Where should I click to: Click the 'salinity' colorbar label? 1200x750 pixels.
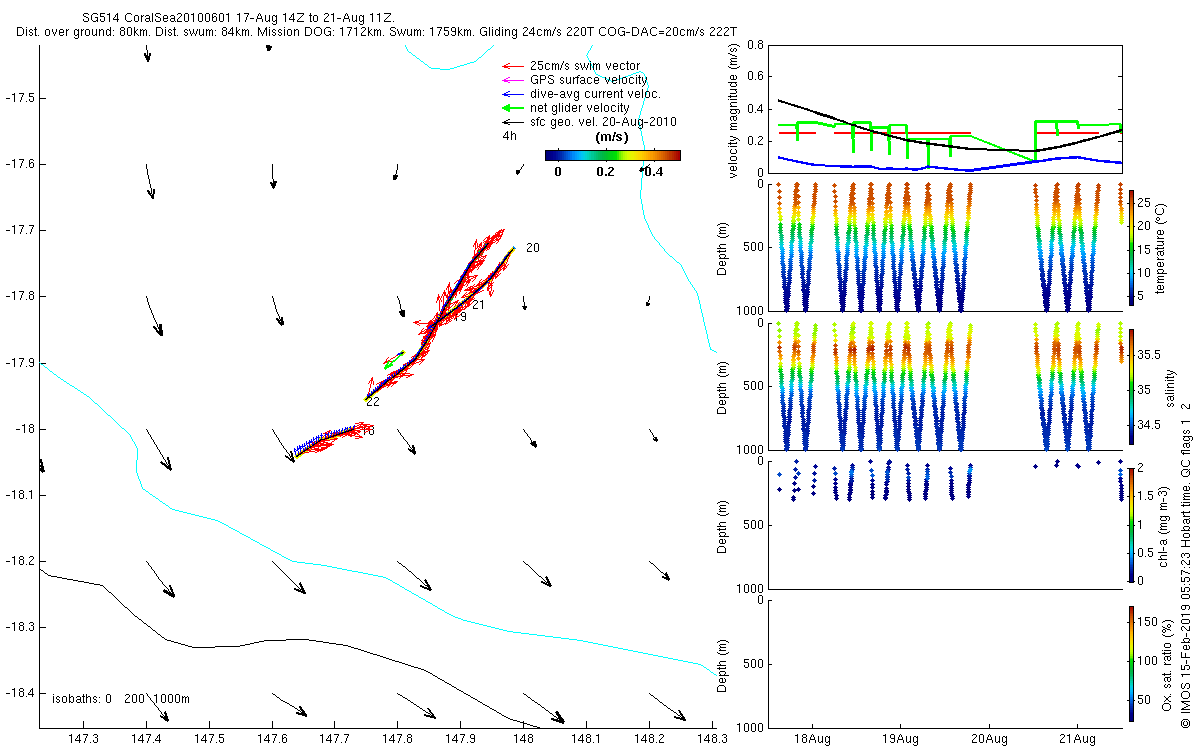point(1170,389)
